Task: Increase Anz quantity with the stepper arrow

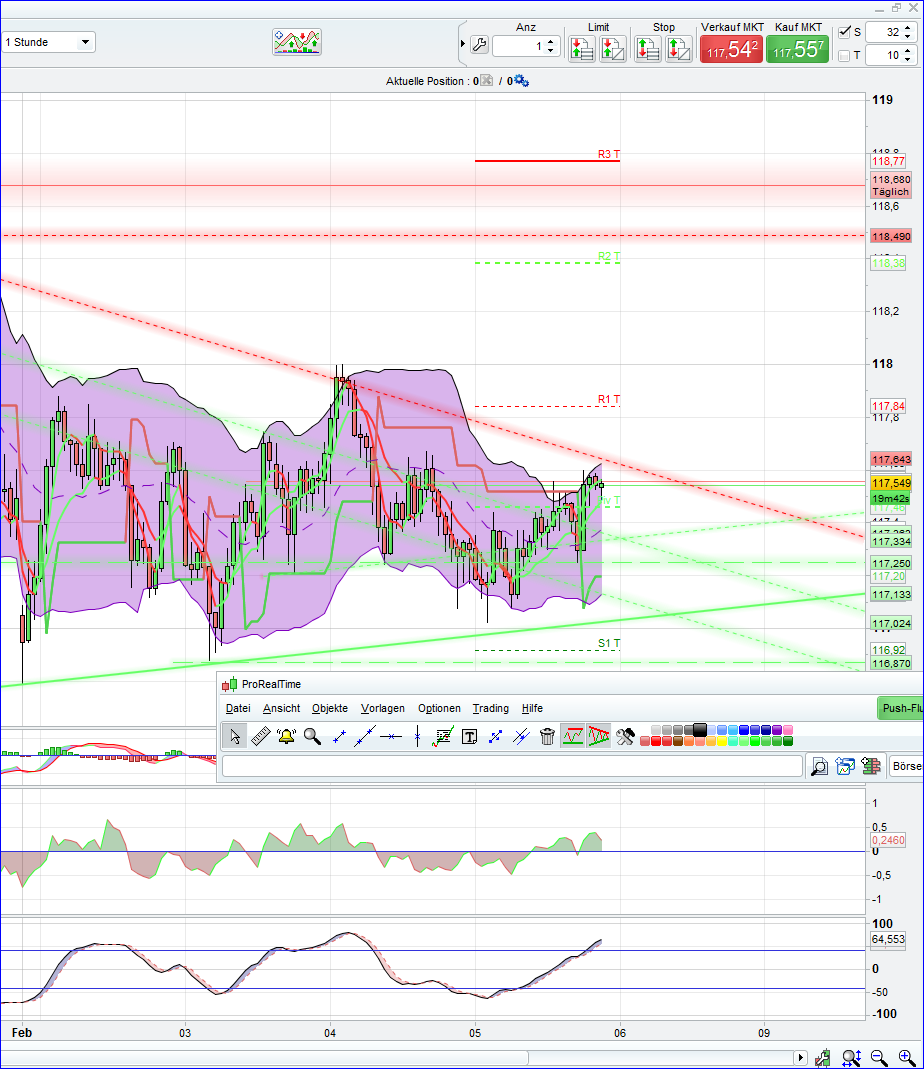Action: (x=551, y=41)
